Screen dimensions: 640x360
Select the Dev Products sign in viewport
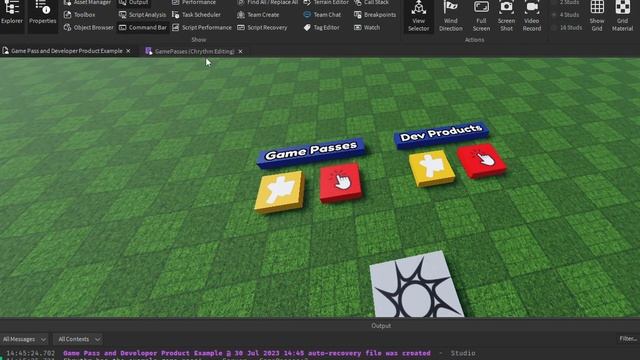(x=441, y=134)
